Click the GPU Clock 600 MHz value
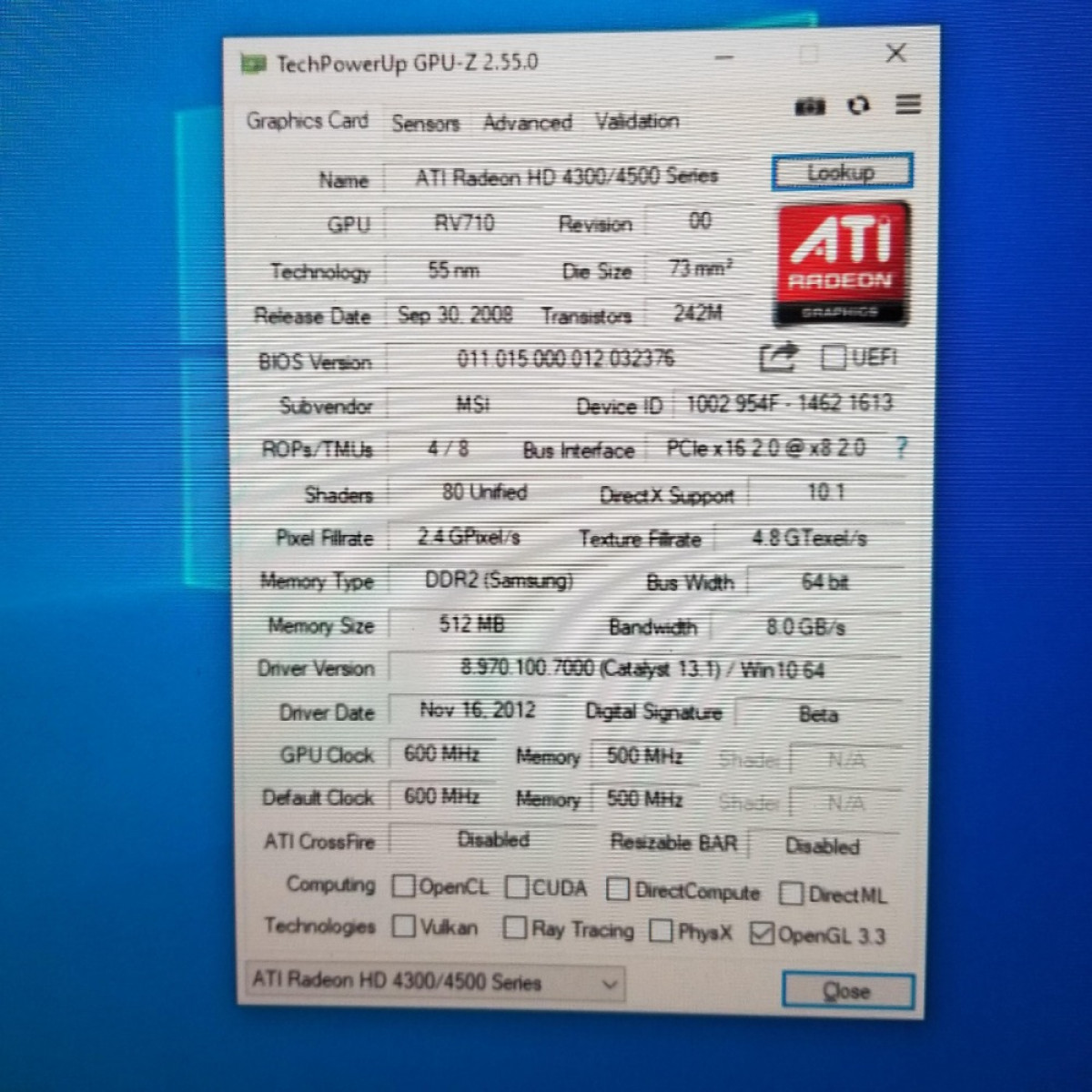The height and width of the screenshot is (1092, 1092). tap(442, 753)
